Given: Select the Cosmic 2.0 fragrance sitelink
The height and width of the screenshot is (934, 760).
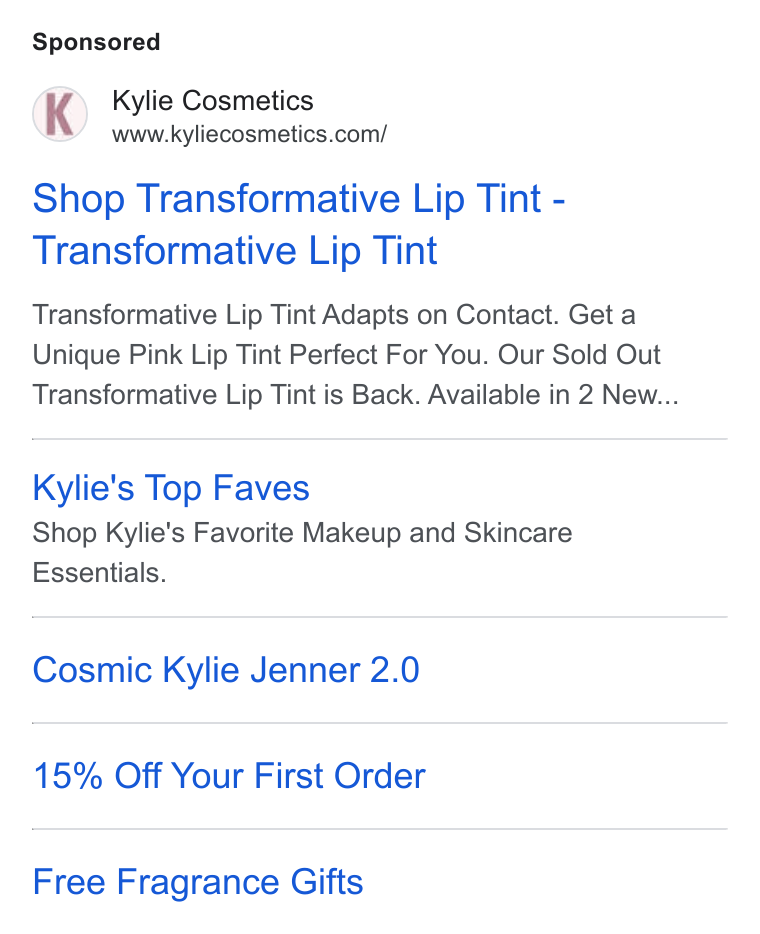Looking at the screenshot, I should 226,670.
